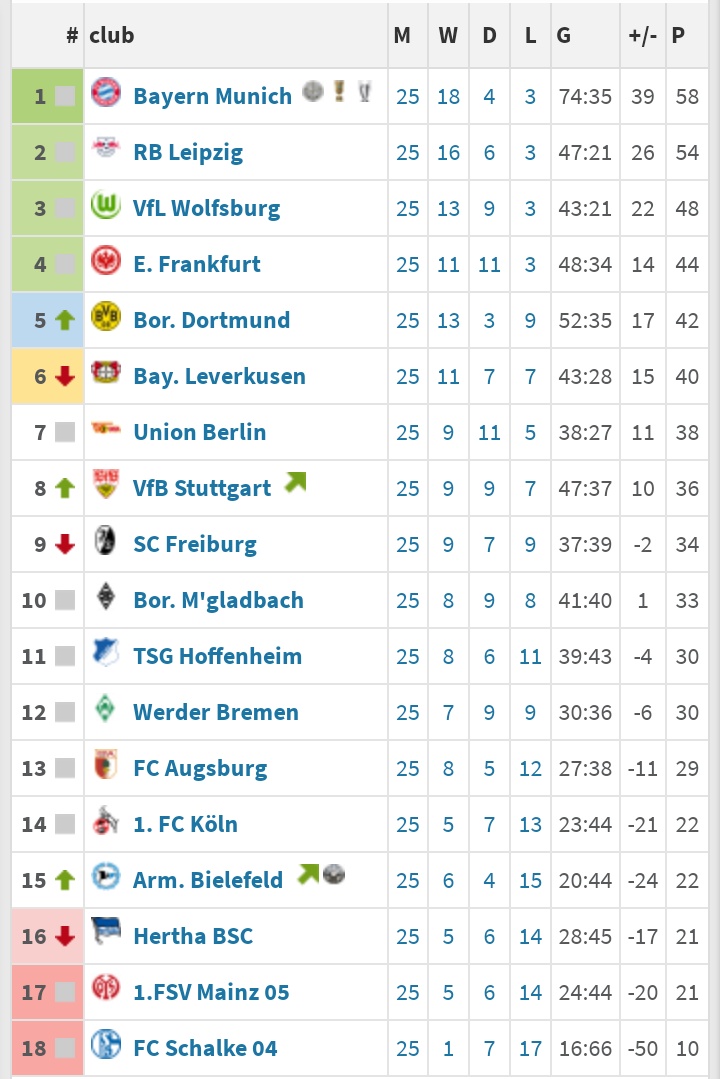Click the Werder Bremen diamond logo
720x1079 pixels.
[105, 708]
